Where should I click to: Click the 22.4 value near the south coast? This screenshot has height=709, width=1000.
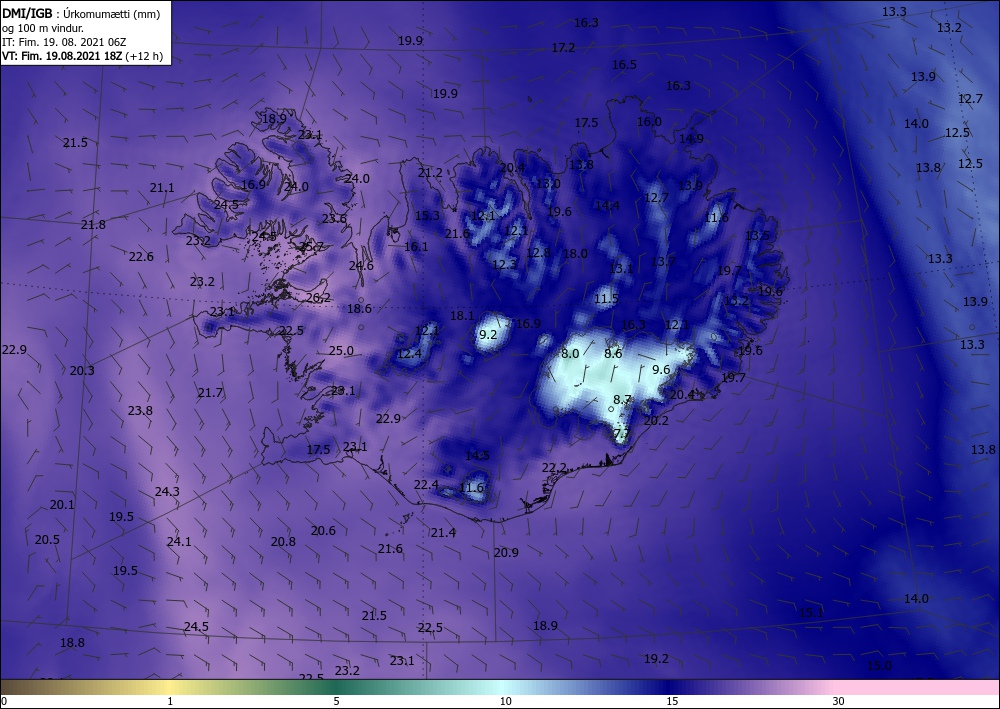click(x=426, y=485)
